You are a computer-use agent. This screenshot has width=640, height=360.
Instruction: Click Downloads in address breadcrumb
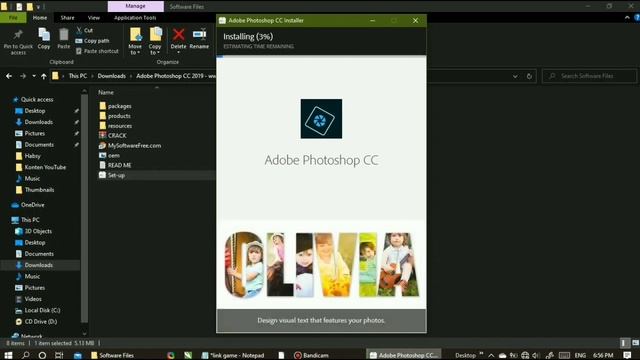point(111,76)
